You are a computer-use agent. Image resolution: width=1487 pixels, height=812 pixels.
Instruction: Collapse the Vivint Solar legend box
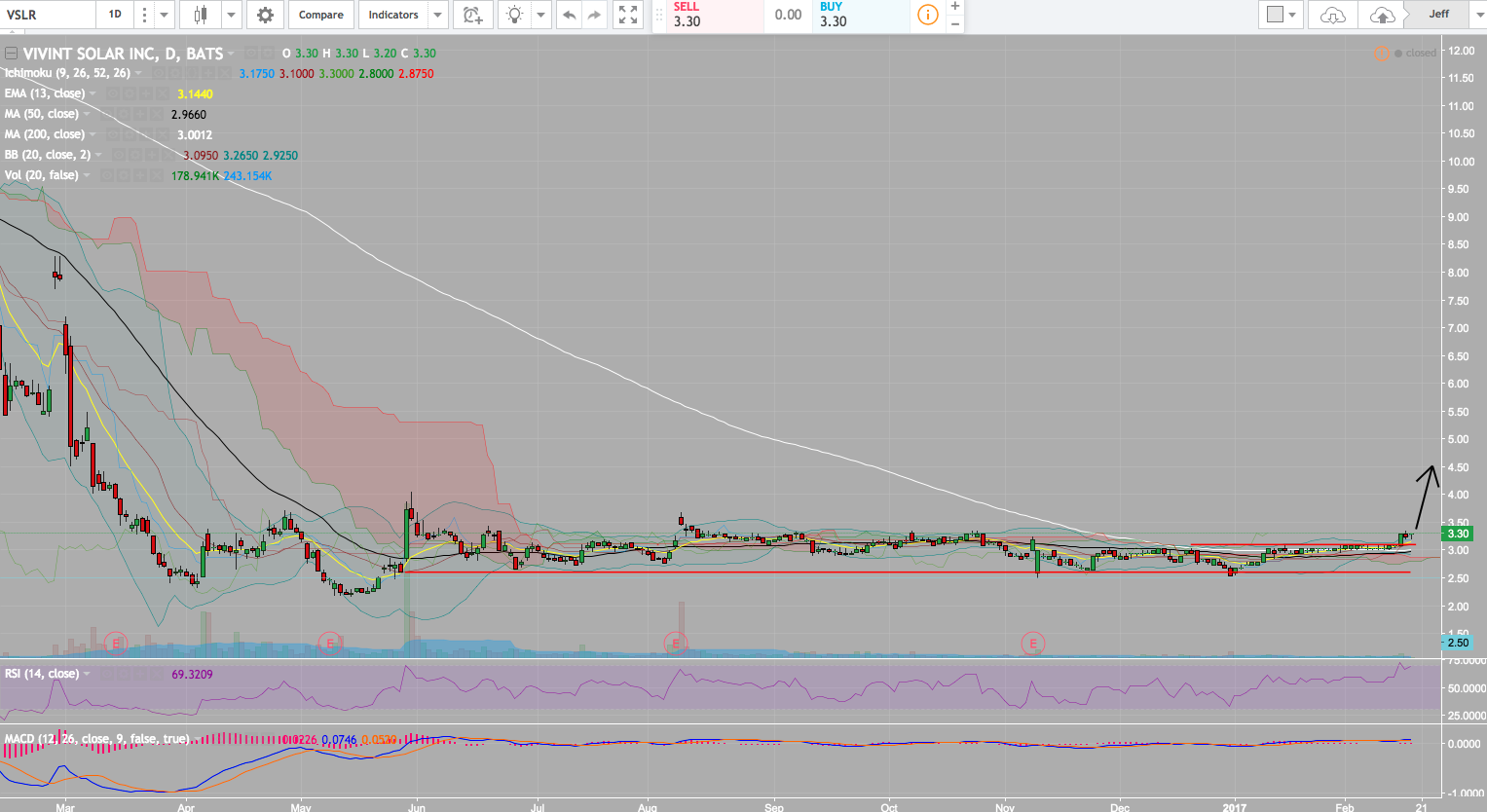(11, 54)
